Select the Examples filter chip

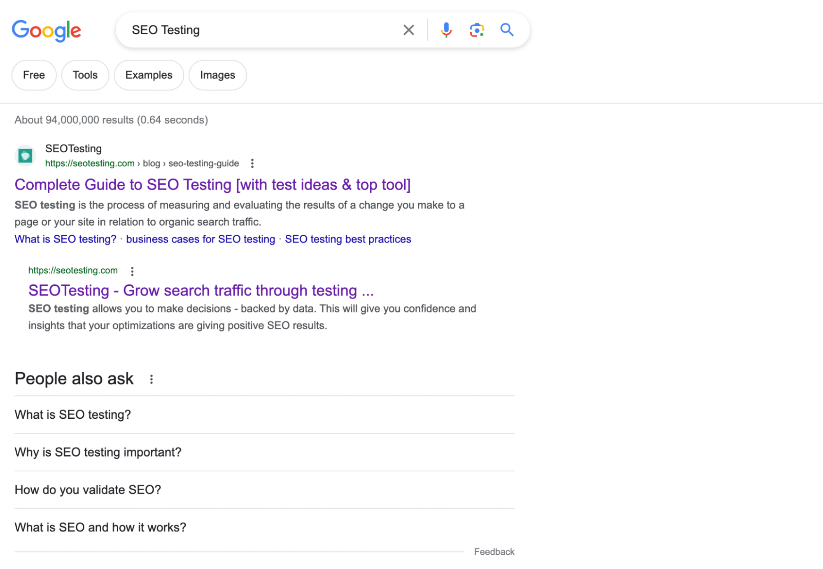point(149,75)
